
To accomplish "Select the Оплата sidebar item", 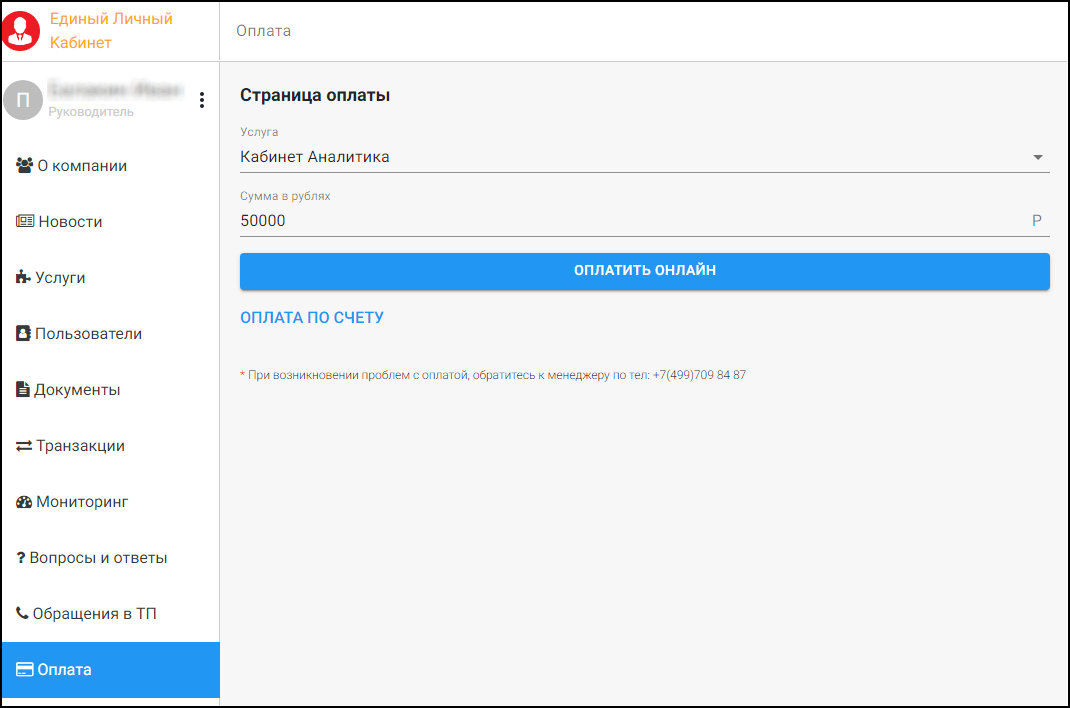I will click(x=110, y=670).
